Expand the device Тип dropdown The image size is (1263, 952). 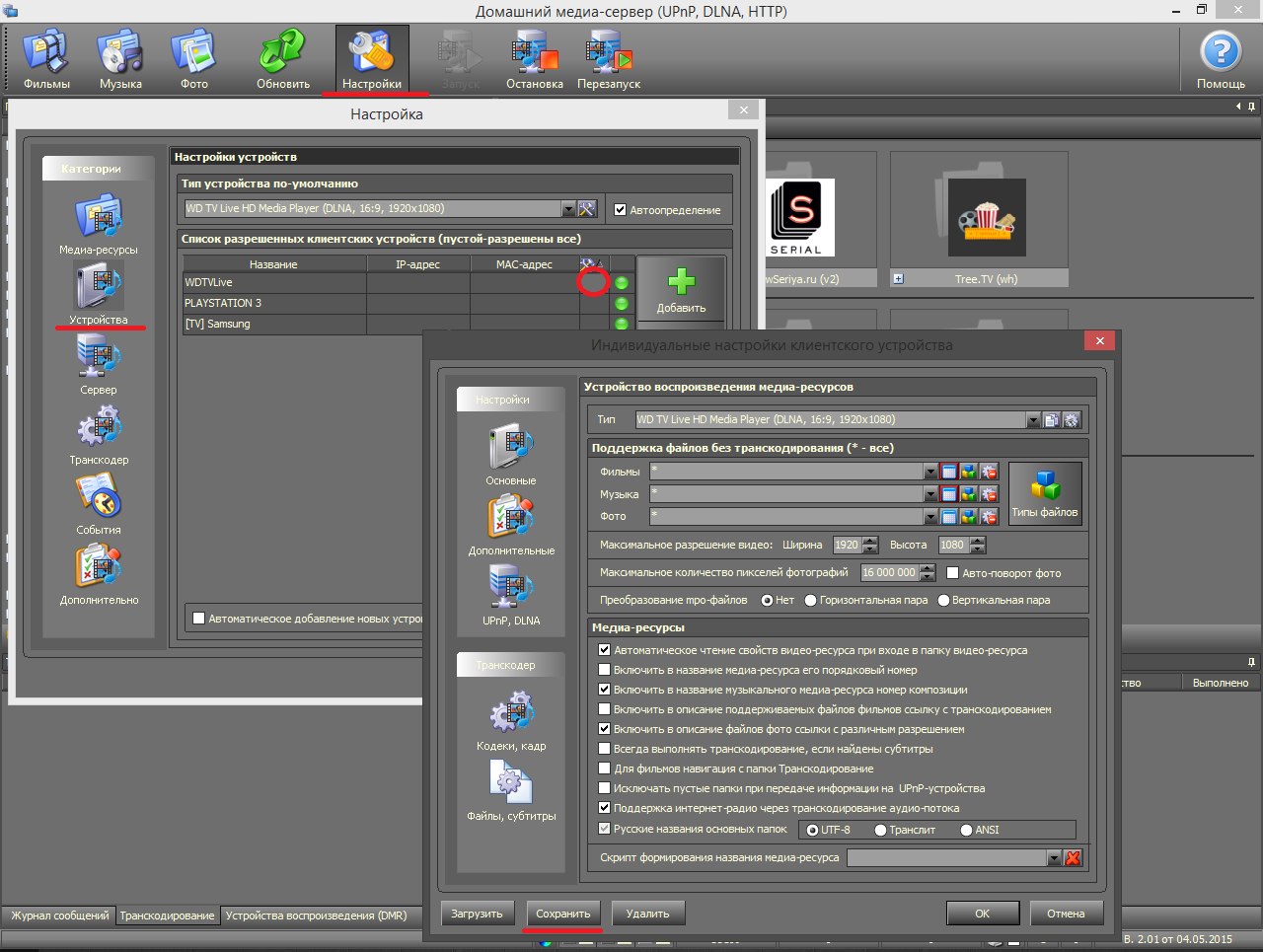[1033, 420]
